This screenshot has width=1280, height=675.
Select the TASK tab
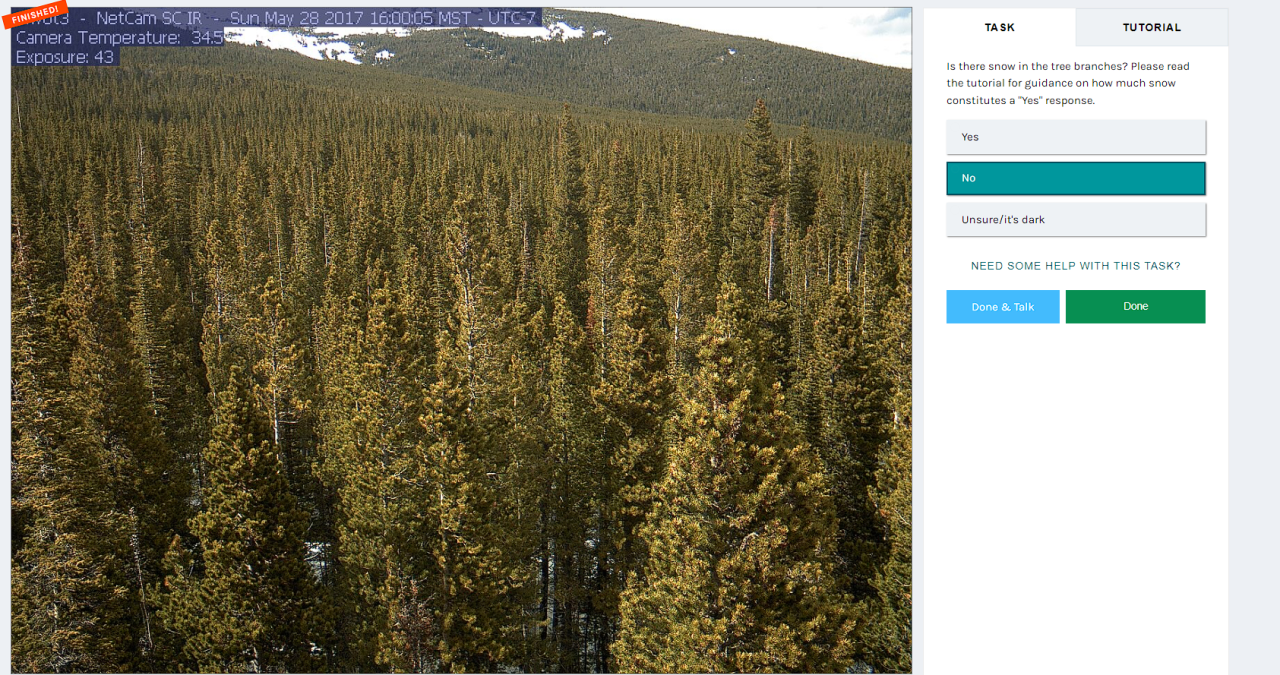(999, 27)
